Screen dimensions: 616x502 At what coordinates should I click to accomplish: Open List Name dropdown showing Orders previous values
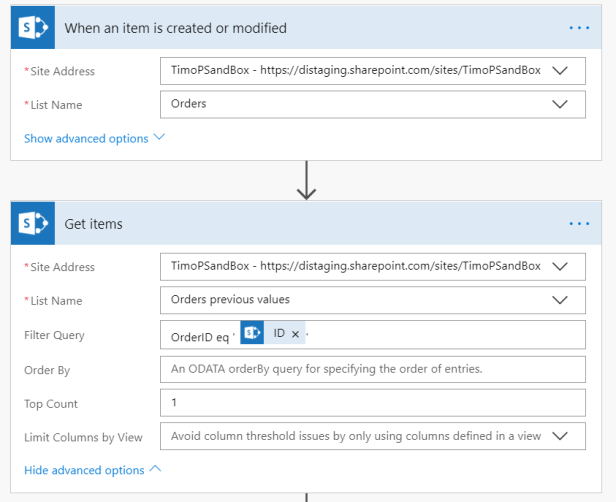[560, 301]
